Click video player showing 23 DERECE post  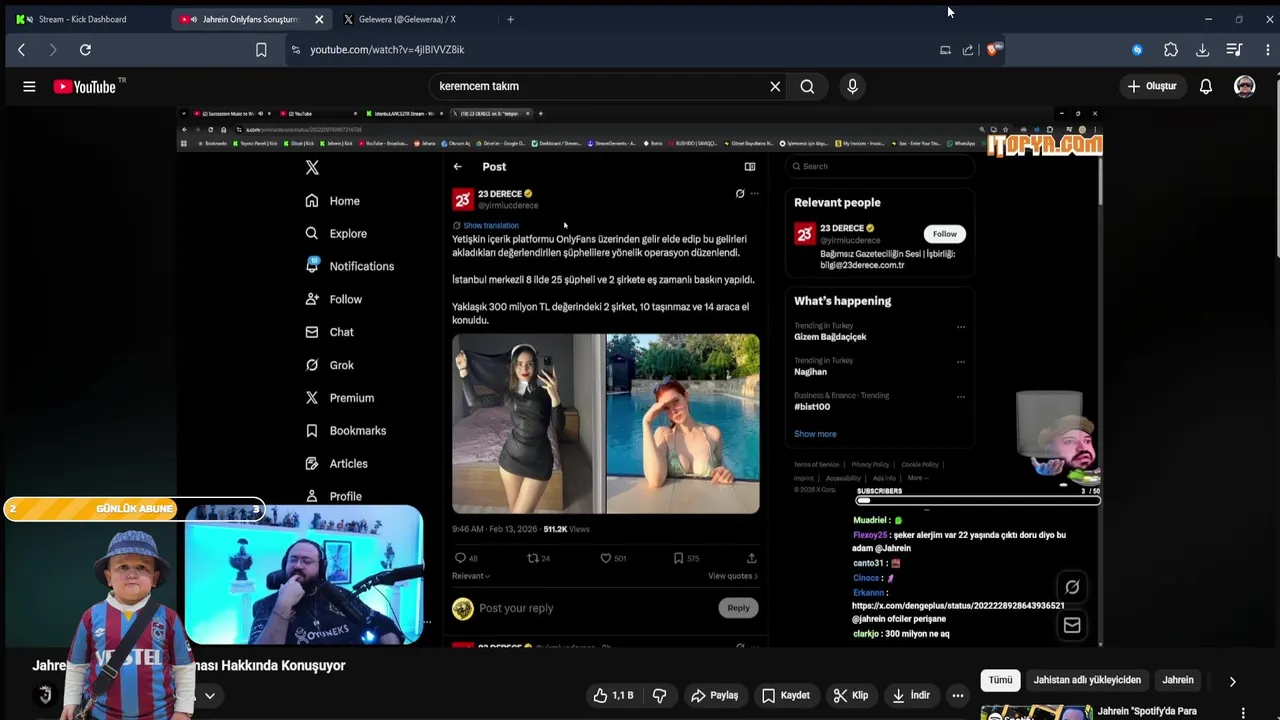640,376
